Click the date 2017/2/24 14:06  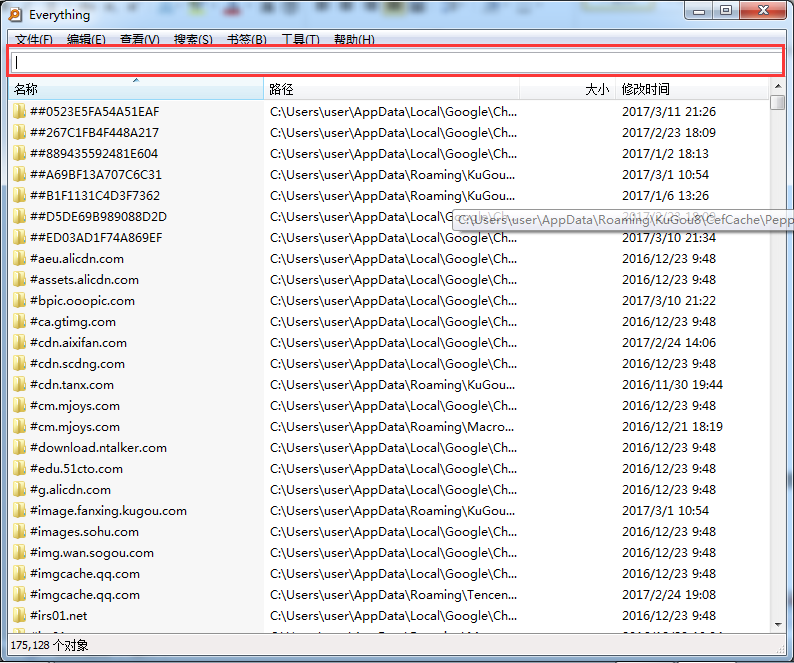point(669,343)
